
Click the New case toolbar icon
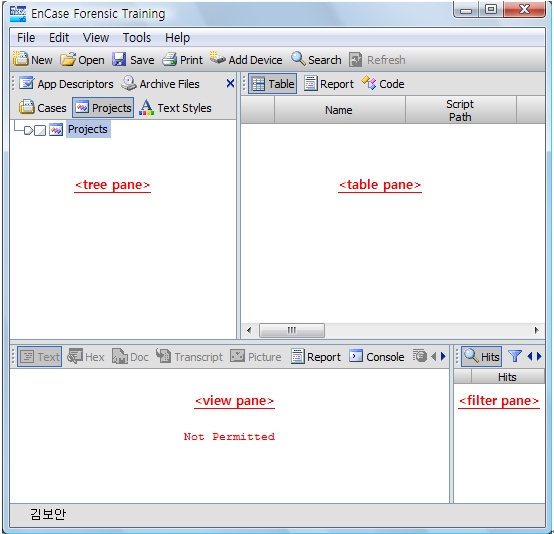tap(20, 59)
